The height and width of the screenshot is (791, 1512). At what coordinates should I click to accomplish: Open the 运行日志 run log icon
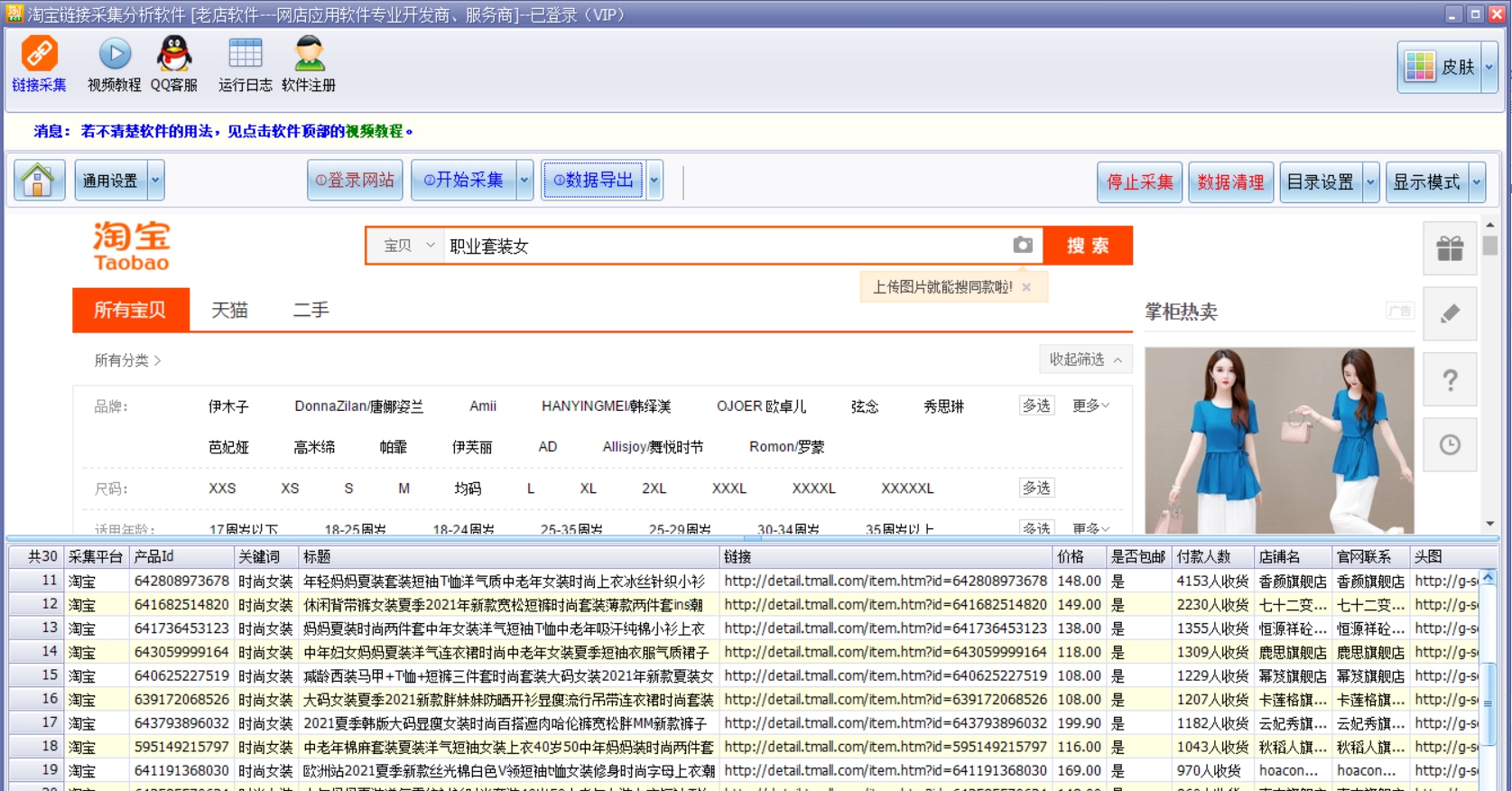tap(245, 55)
